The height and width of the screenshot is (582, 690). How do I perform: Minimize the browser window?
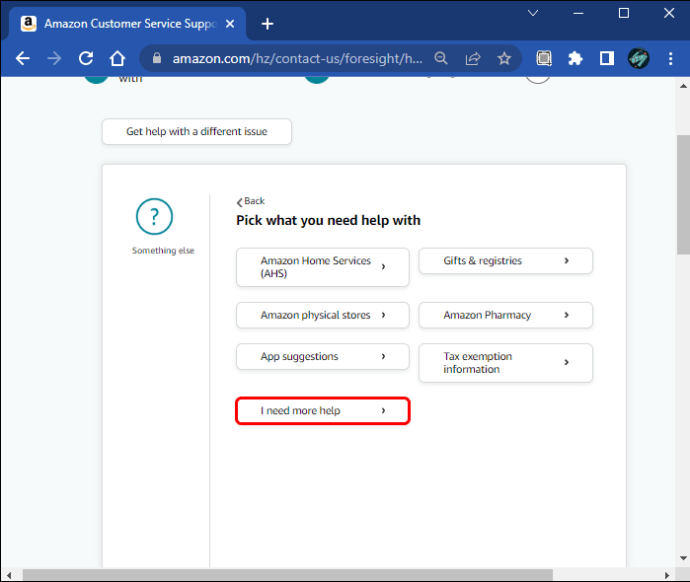pos(578,13)
